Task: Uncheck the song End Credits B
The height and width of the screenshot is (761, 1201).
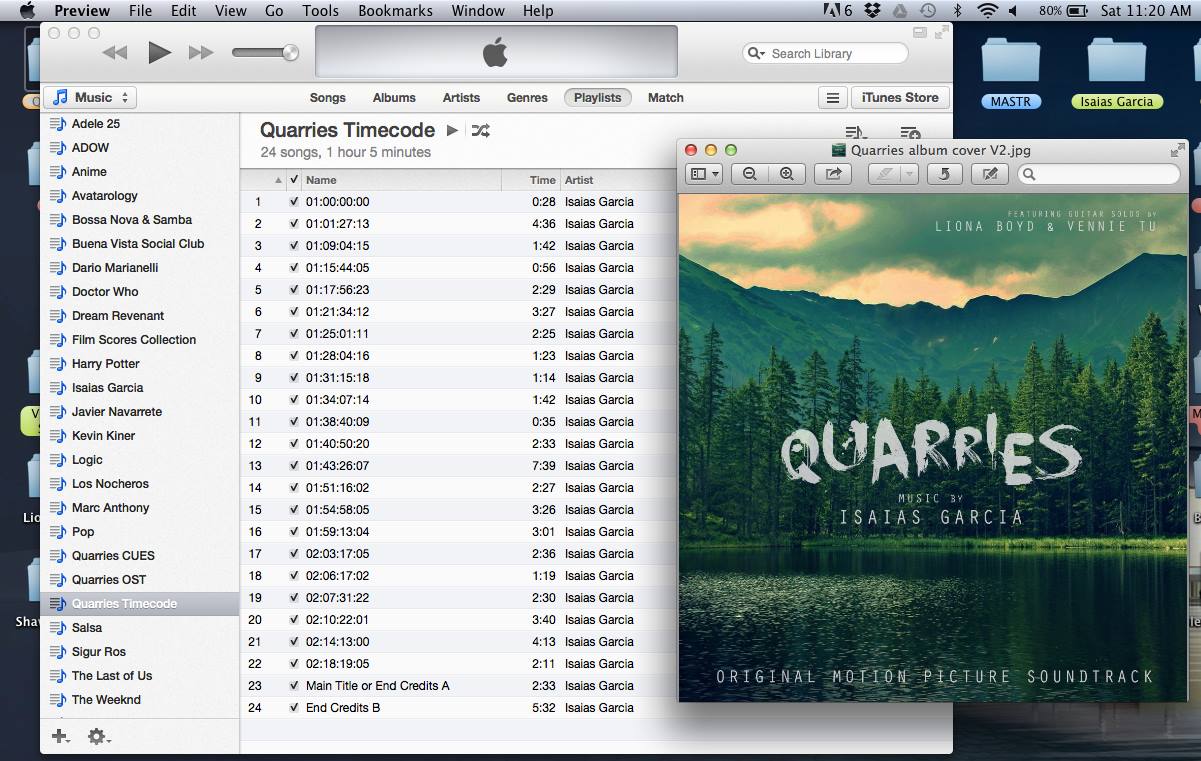Action: [x=294, y=708]
